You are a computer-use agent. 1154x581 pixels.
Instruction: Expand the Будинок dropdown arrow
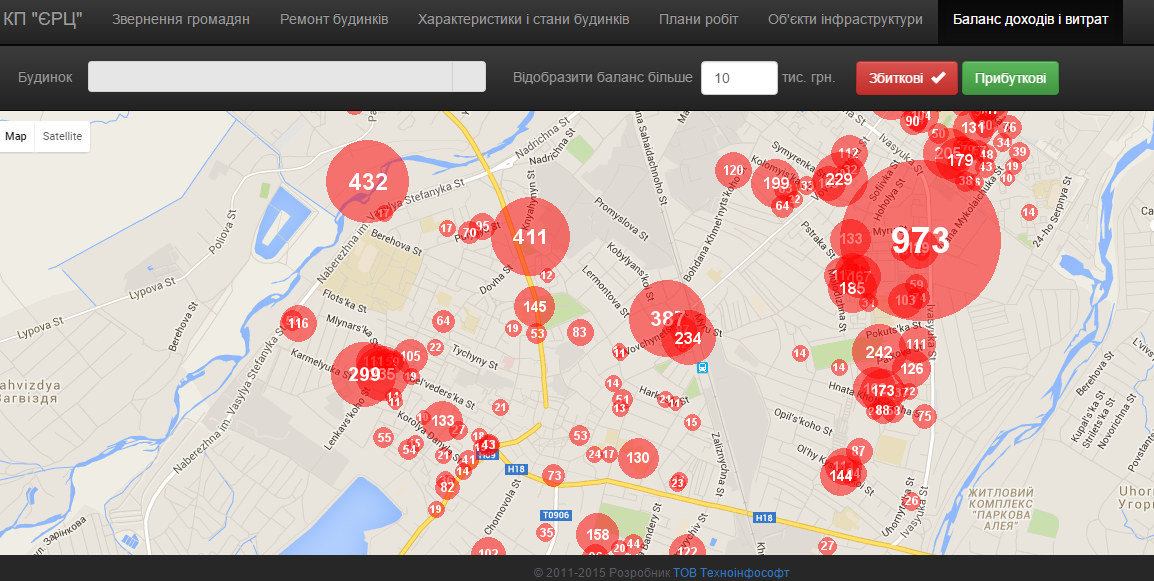pos(468,77)
